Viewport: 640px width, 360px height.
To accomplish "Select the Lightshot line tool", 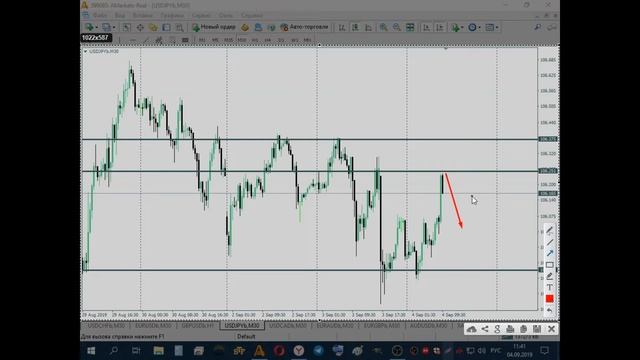I will click(x=549, y=242).
